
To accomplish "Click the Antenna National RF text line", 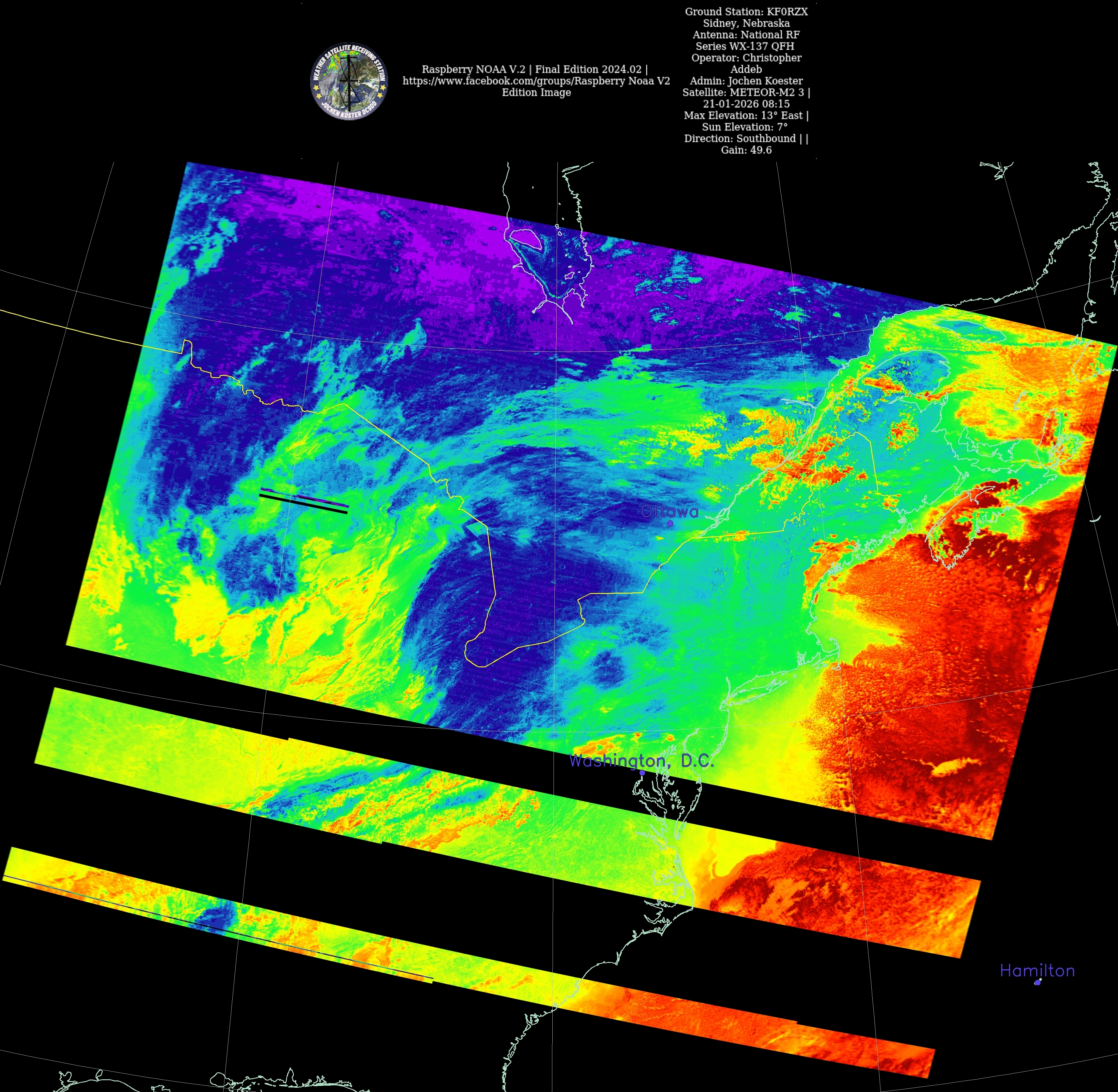I will 746,34.
